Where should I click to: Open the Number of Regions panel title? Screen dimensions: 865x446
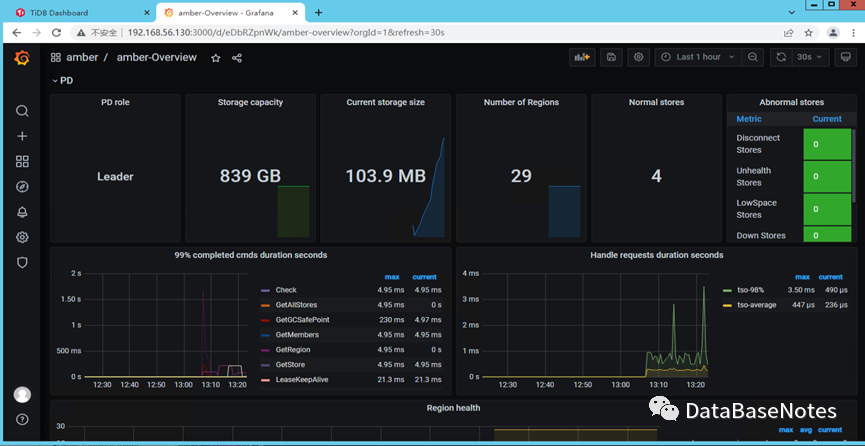pyautogui.click(x=521, y=102)
